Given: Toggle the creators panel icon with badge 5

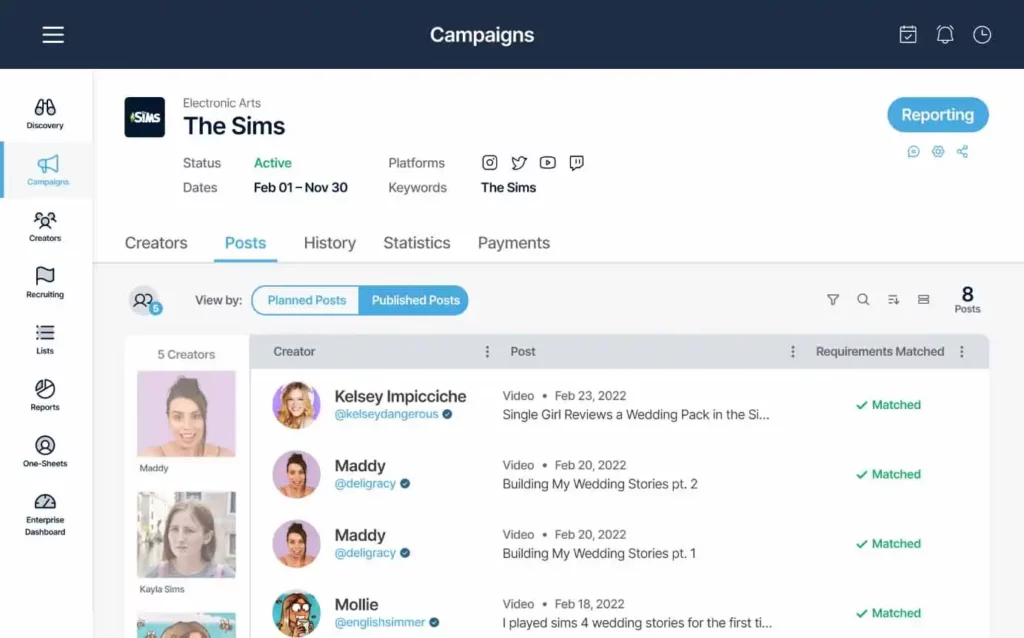Looking at the screenshot, I should (144, 300).
